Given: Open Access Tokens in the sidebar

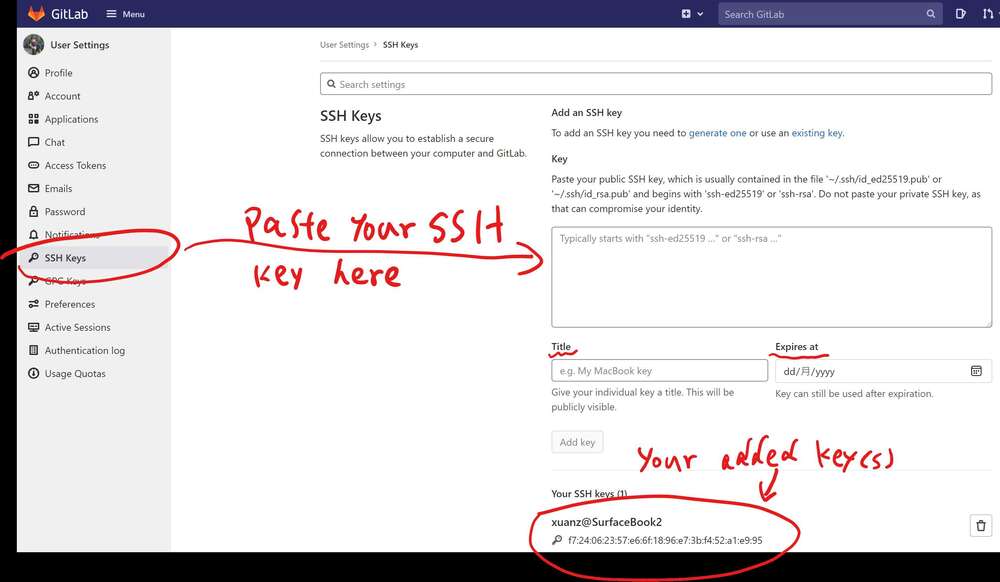Looking at the screenshot, I should [x=75, y=165].
